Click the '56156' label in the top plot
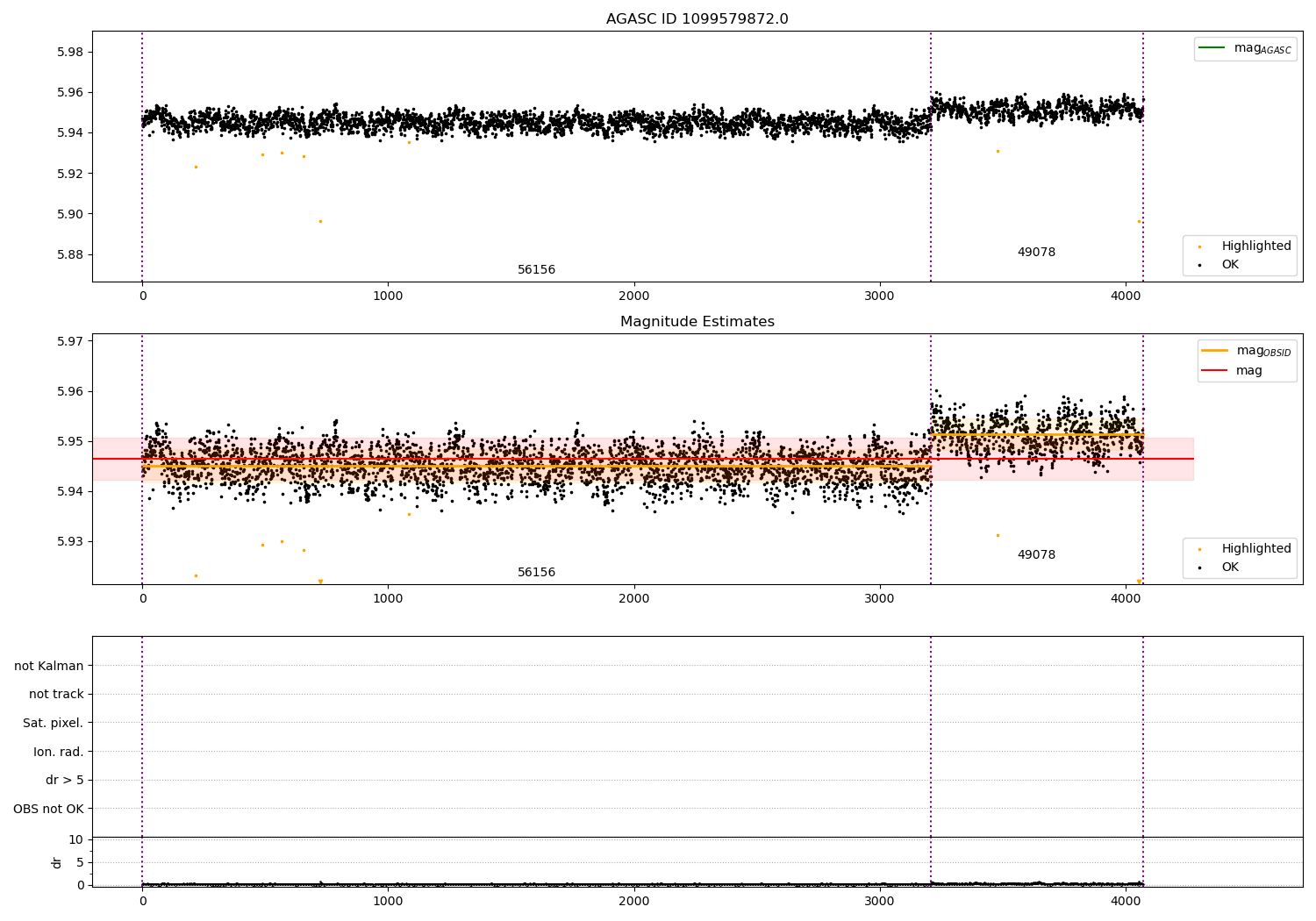The width and height of the screenshot is (1316, 921). pos(536,270)
